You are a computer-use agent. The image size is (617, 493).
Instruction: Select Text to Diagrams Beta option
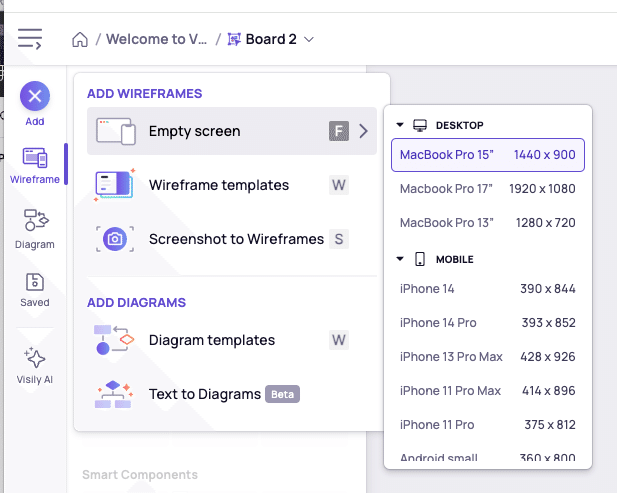(232, 394)
